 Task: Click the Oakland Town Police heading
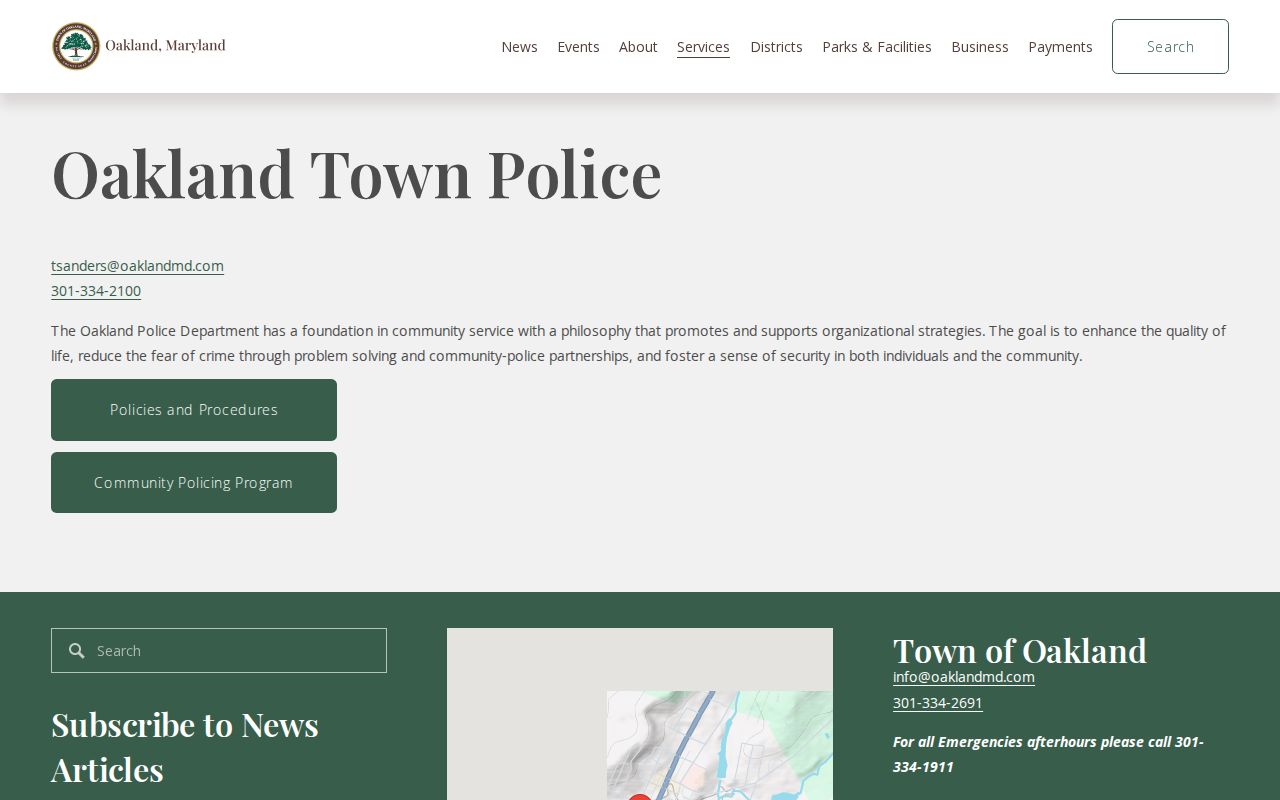[356, 173]
